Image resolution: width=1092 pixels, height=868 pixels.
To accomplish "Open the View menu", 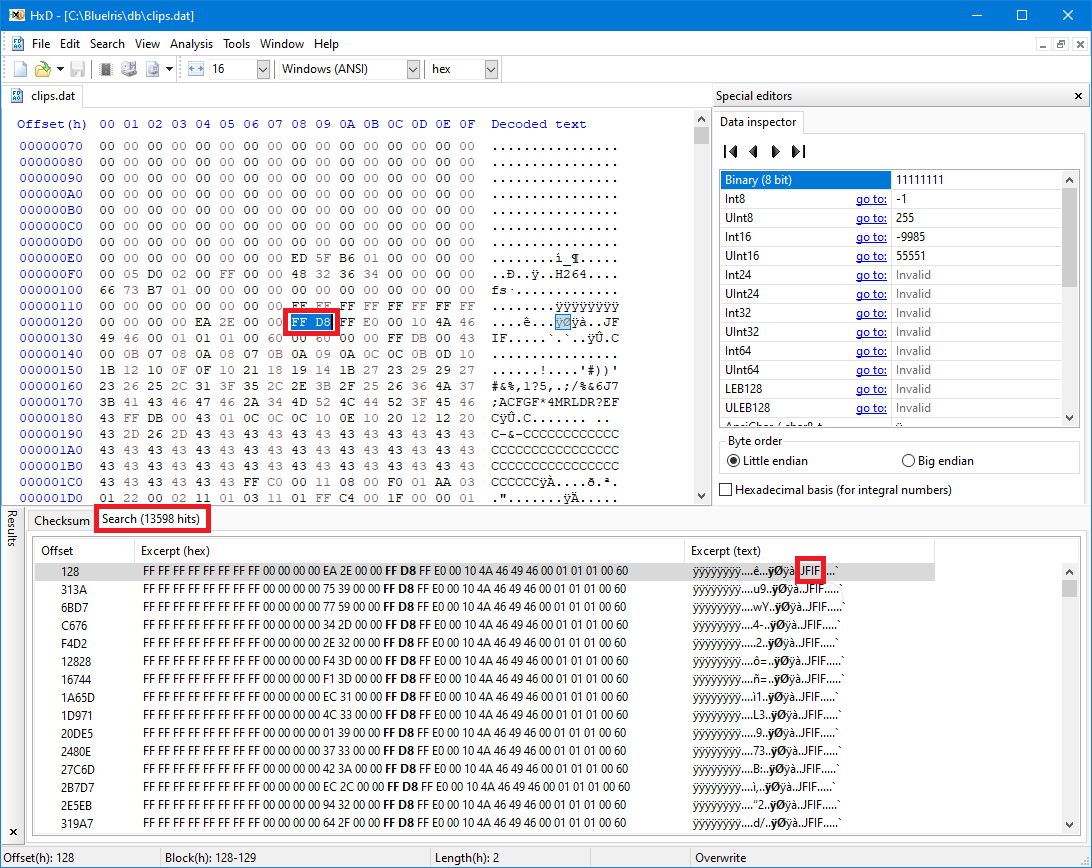I will click(x=147, y=44).
